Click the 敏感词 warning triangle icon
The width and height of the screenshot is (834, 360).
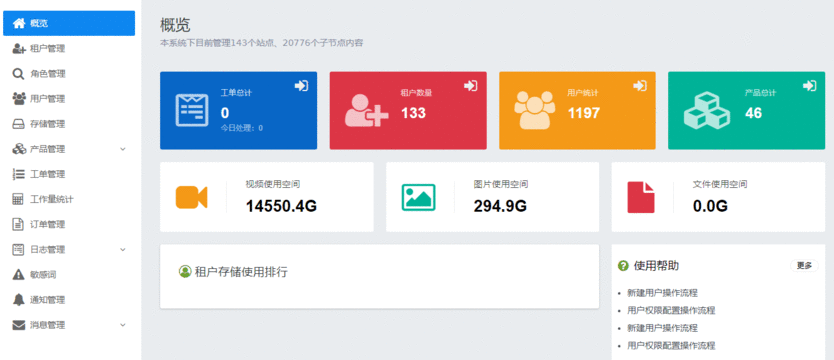pyautogui.click(x=19, y=274)
